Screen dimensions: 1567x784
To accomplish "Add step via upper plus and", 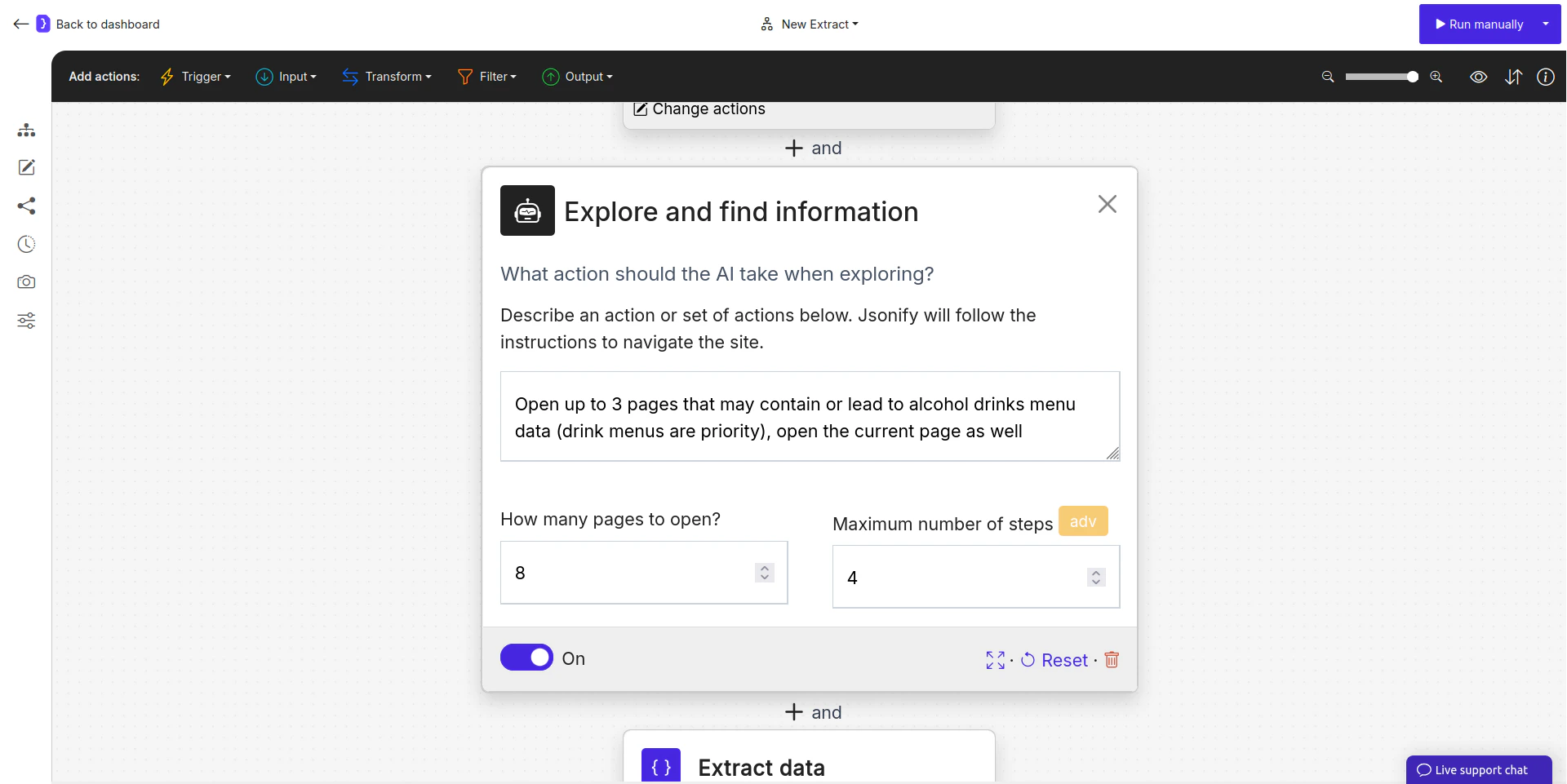I will (813, 148).
